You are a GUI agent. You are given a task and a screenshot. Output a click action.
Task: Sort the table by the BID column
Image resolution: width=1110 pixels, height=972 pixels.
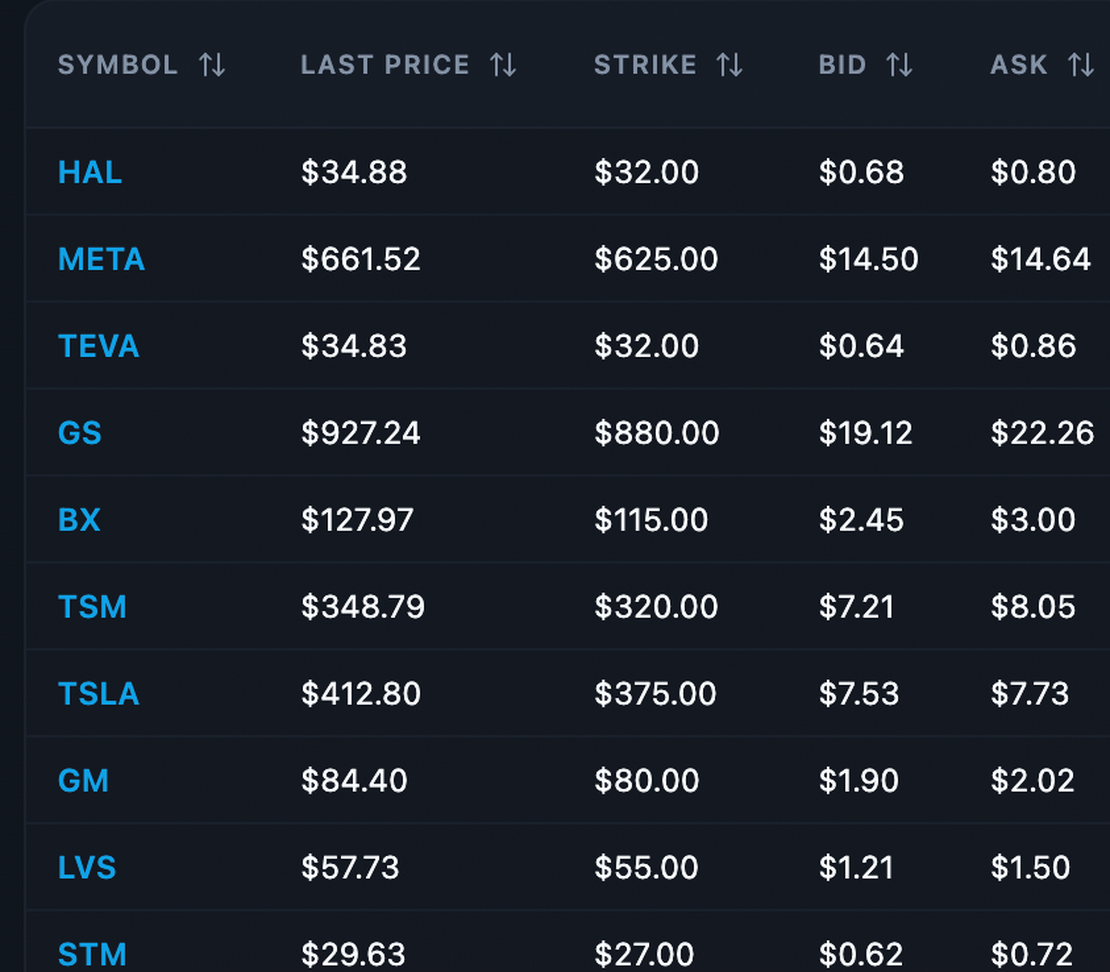point(843,64)
